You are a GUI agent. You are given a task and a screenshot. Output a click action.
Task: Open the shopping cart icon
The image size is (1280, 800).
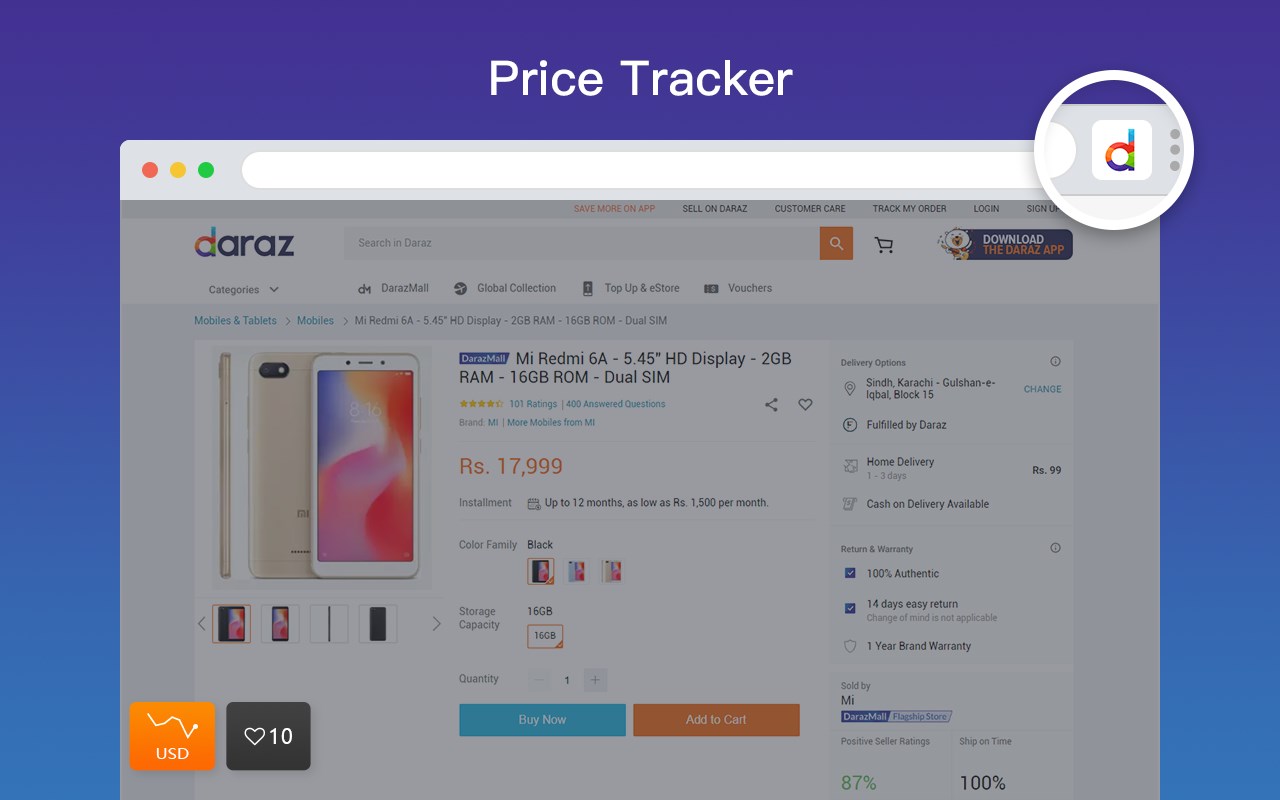click(x=884, y=244)
